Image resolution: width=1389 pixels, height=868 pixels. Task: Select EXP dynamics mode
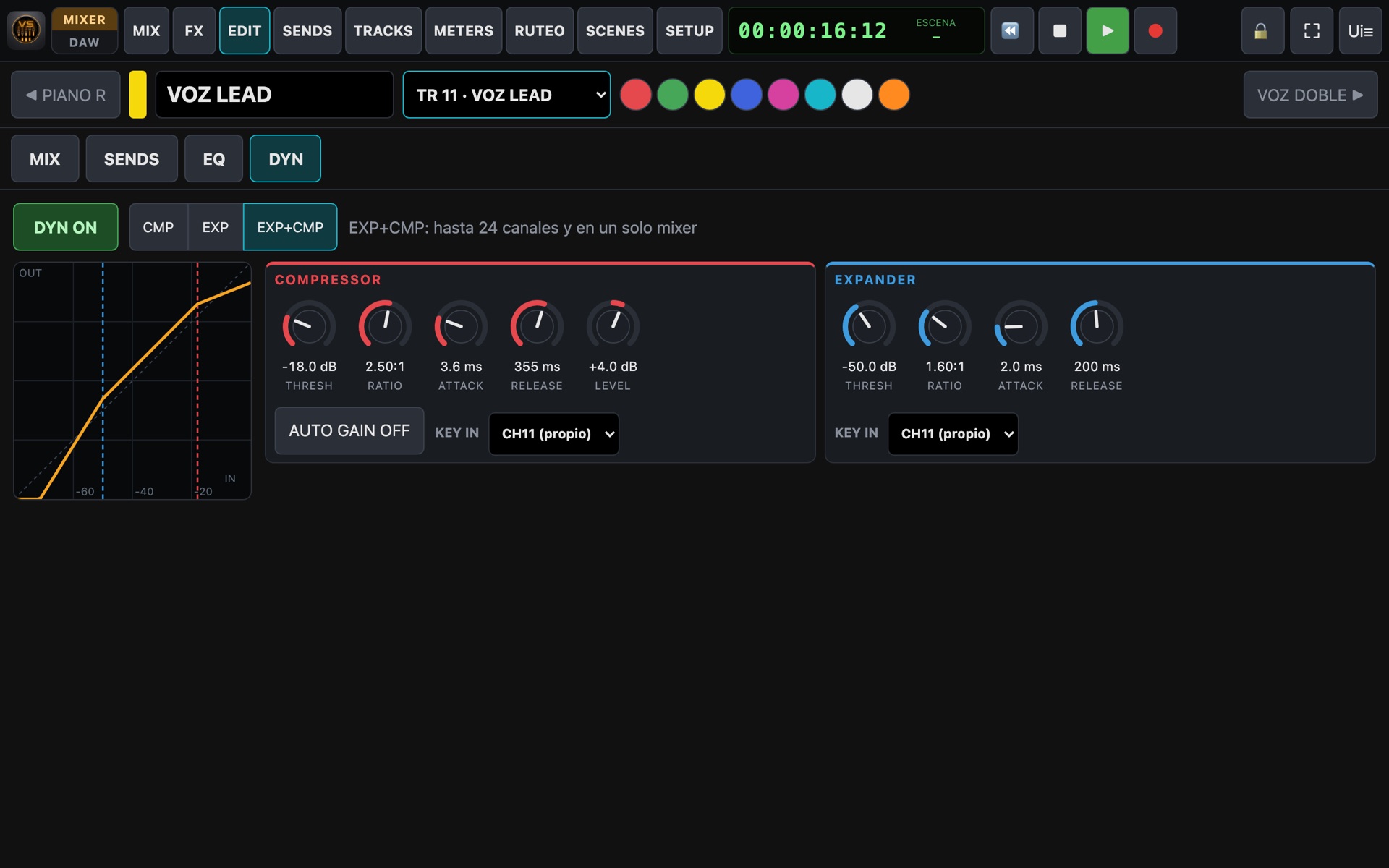pos(216,227)
